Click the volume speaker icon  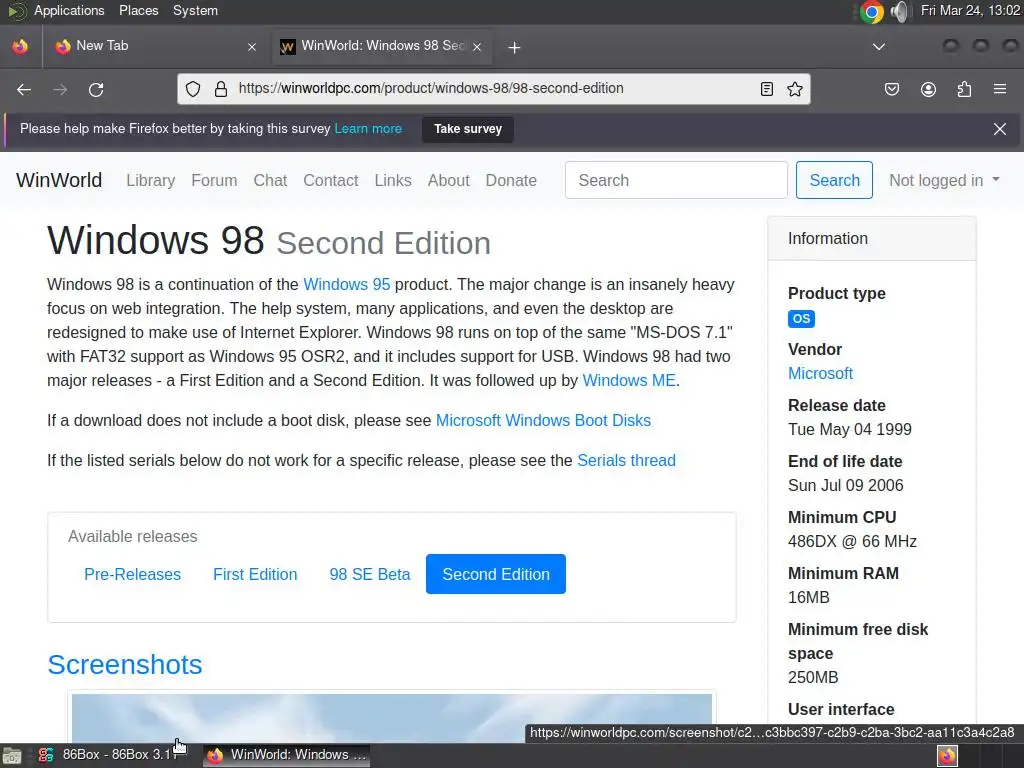pyautogui.click(x=899, y=11)
